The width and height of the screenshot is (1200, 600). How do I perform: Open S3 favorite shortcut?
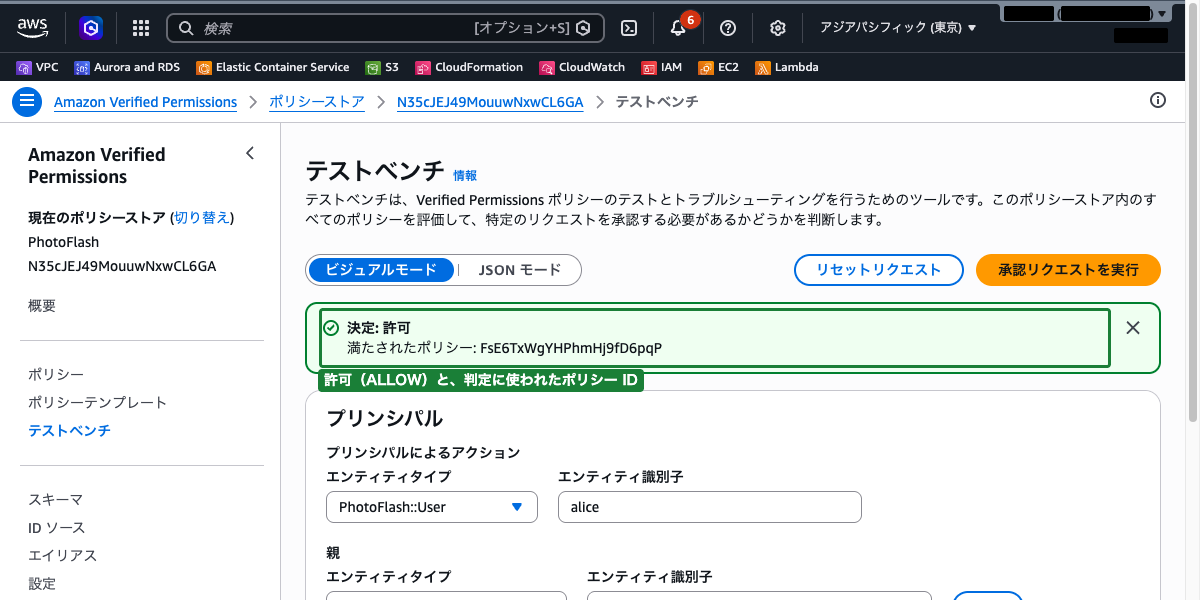tap(382, 67)
